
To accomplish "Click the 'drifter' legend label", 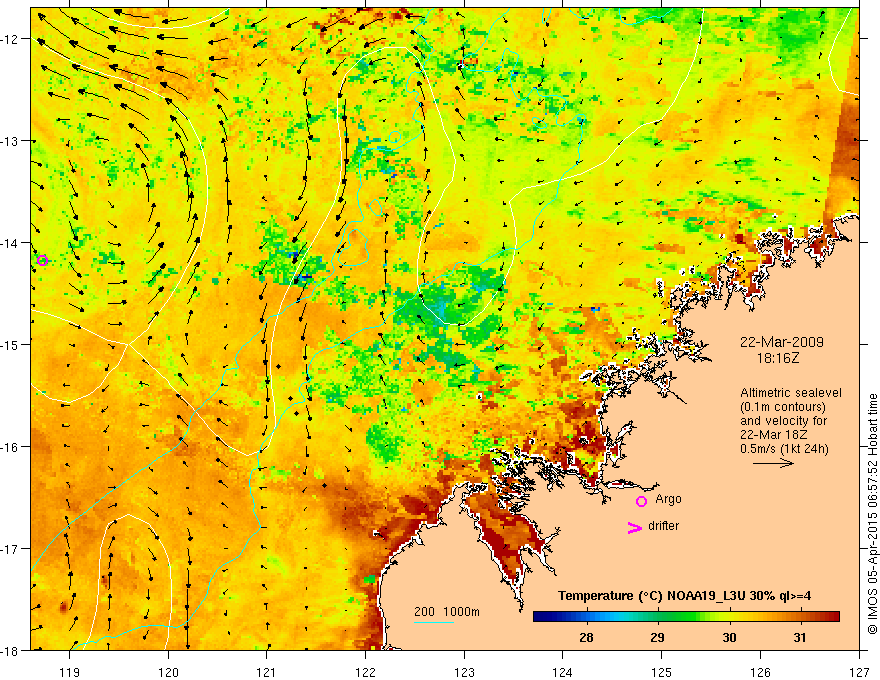I will point(663,526).
